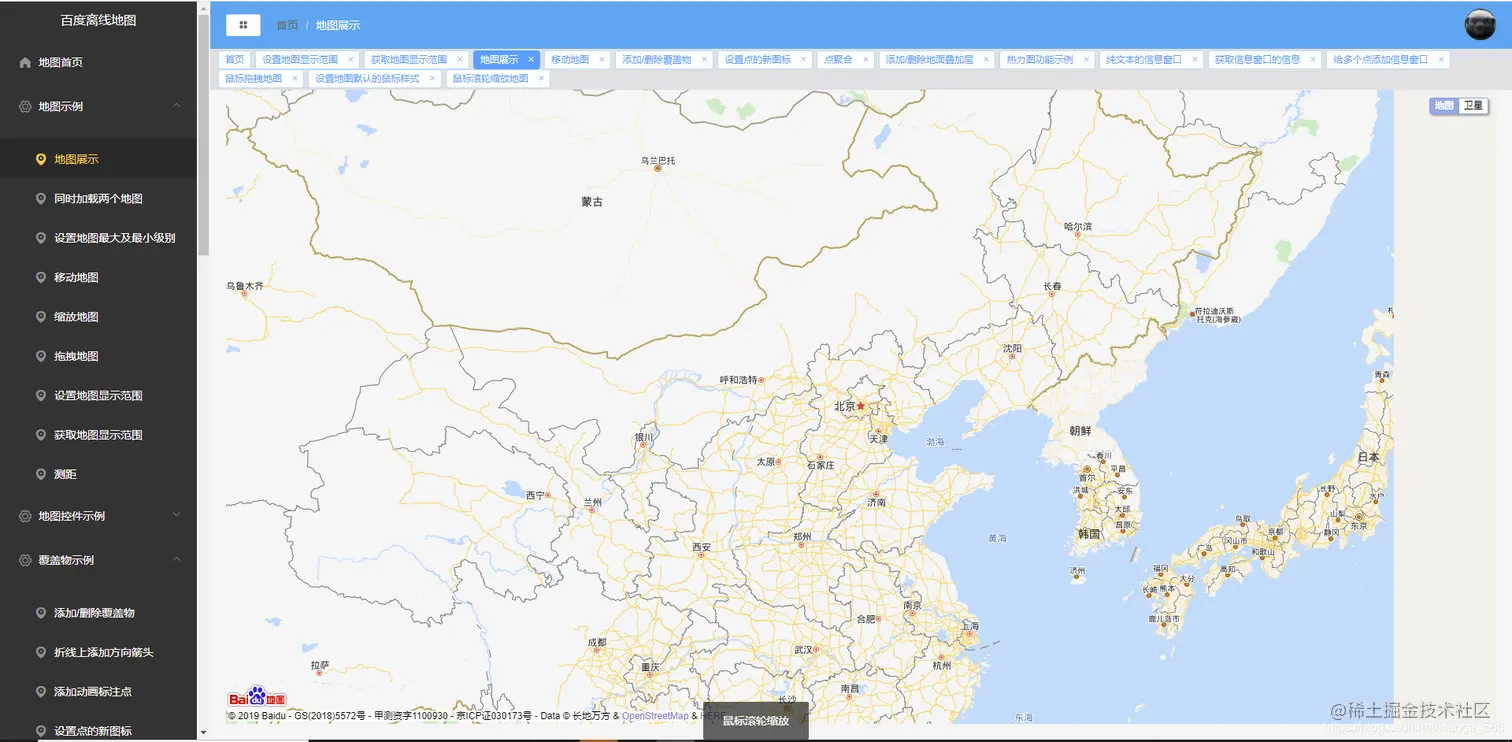Close the 移动地图 tab

(602, 60)
